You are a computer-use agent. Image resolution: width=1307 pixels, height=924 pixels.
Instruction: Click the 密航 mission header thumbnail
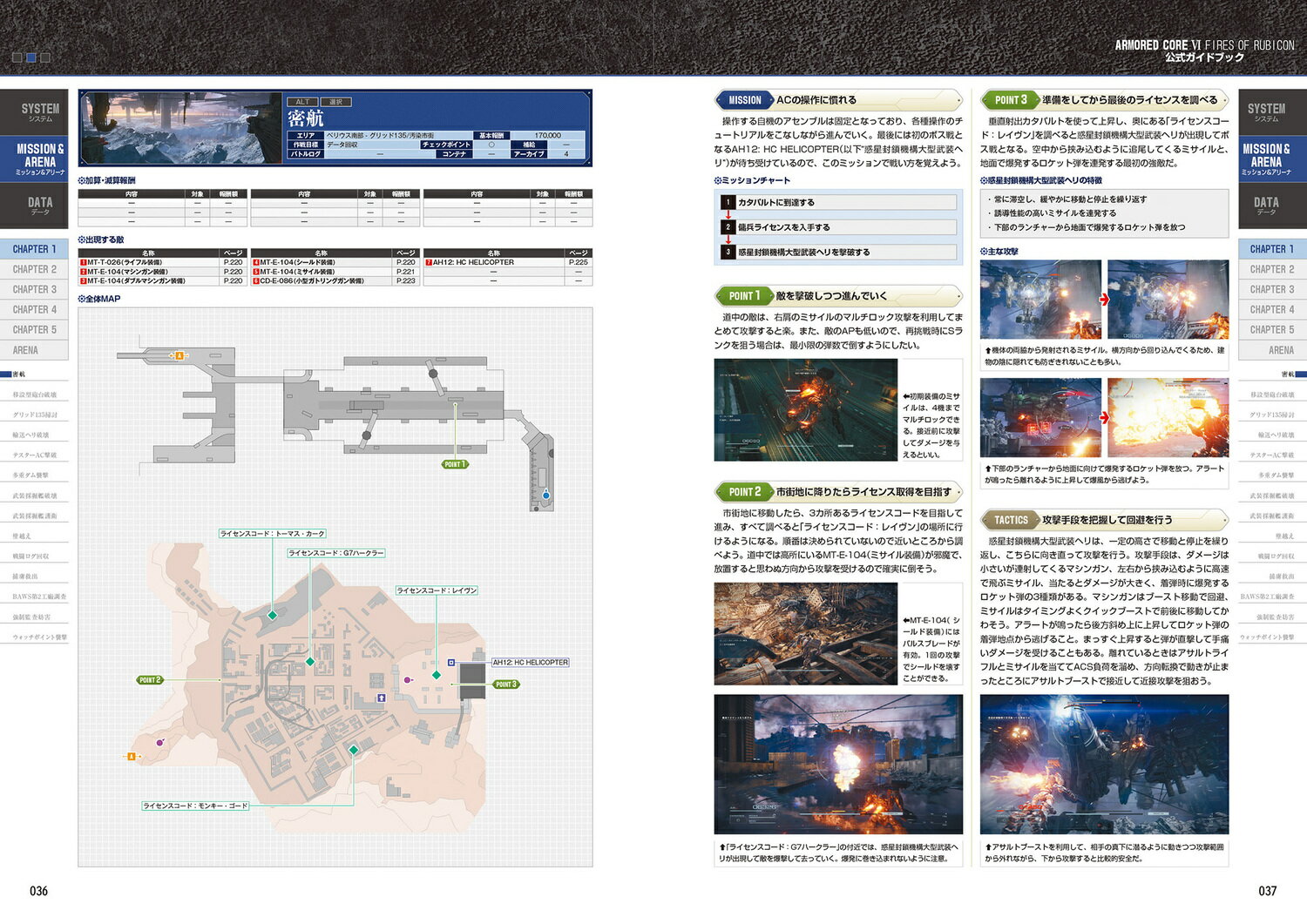[181, 128]
